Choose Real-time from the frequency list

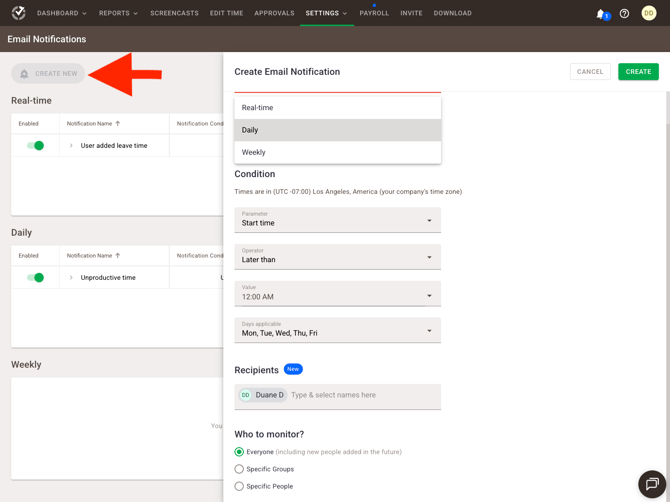pos(338,108)
